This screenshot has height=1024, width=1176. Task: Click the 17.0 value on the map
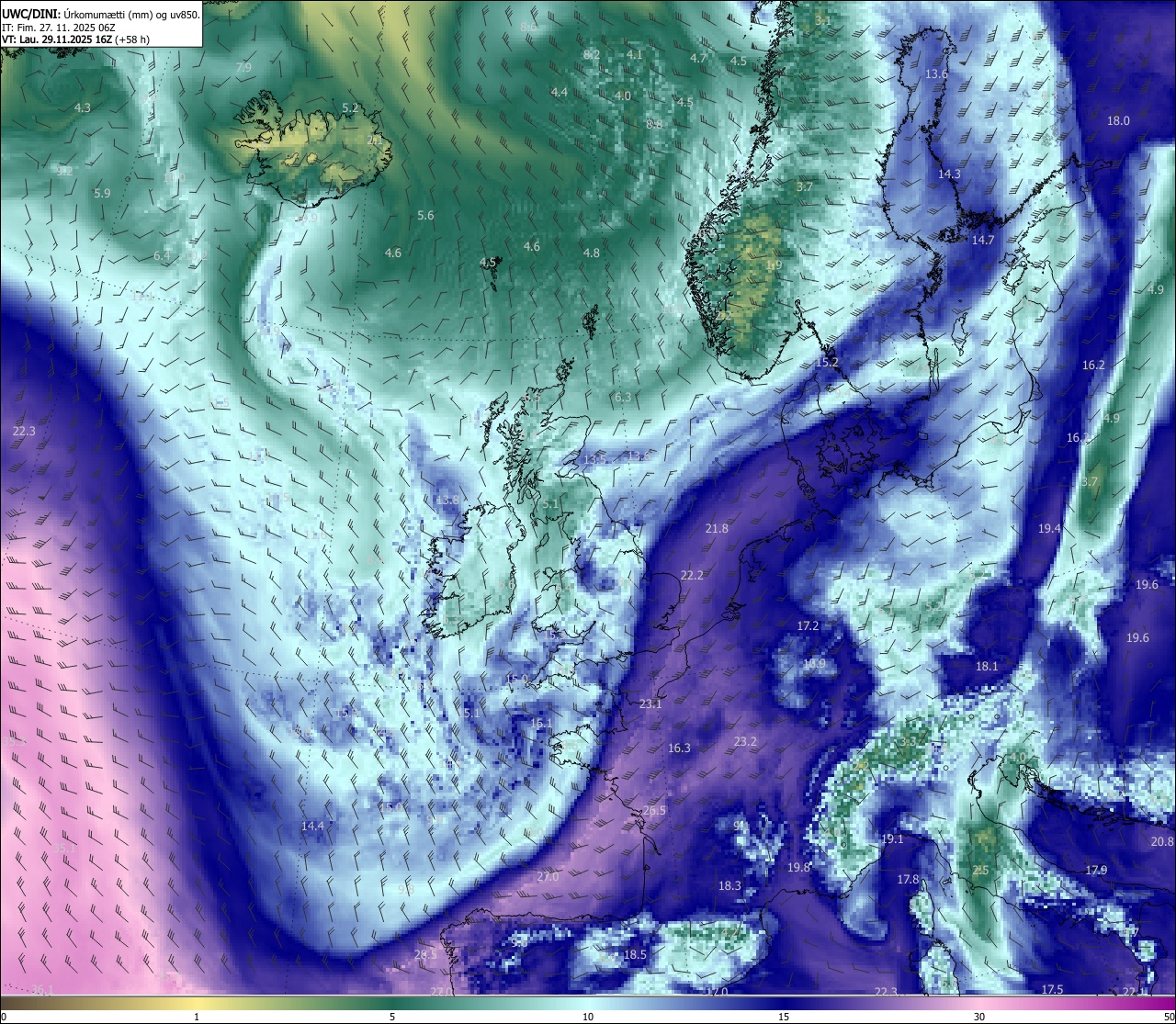pyautogui.click(x=717, y=992)
